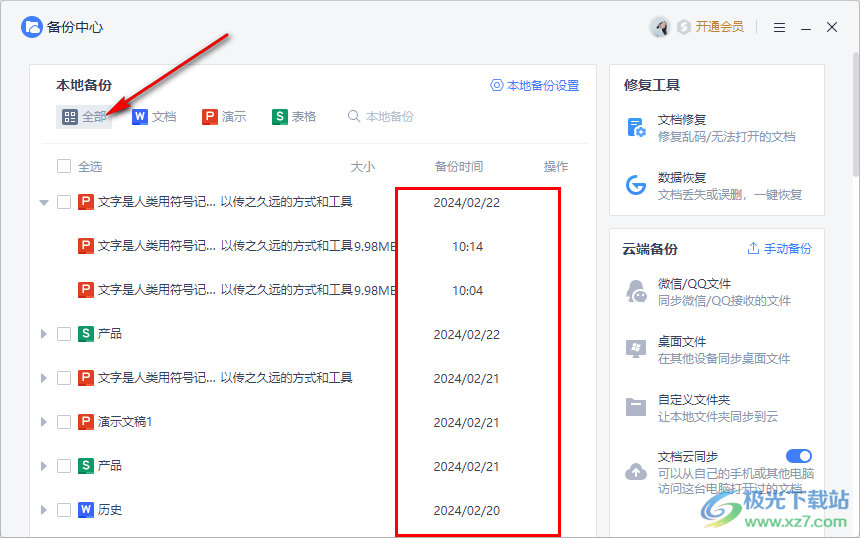
Task: Collapse the expanded 2024/02/22 presentation group
Action: (44, 202)
